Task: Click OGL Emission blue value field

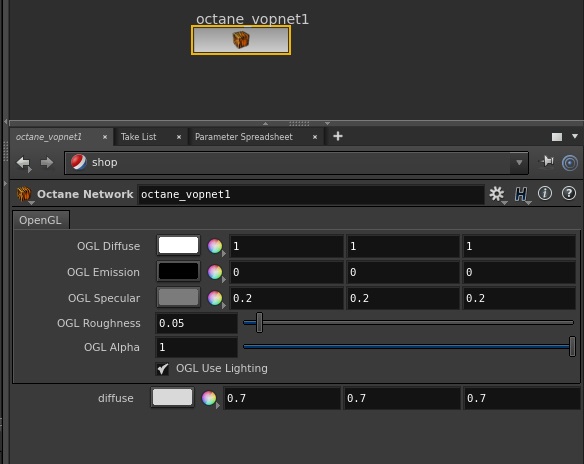Action: pos(519,272)
